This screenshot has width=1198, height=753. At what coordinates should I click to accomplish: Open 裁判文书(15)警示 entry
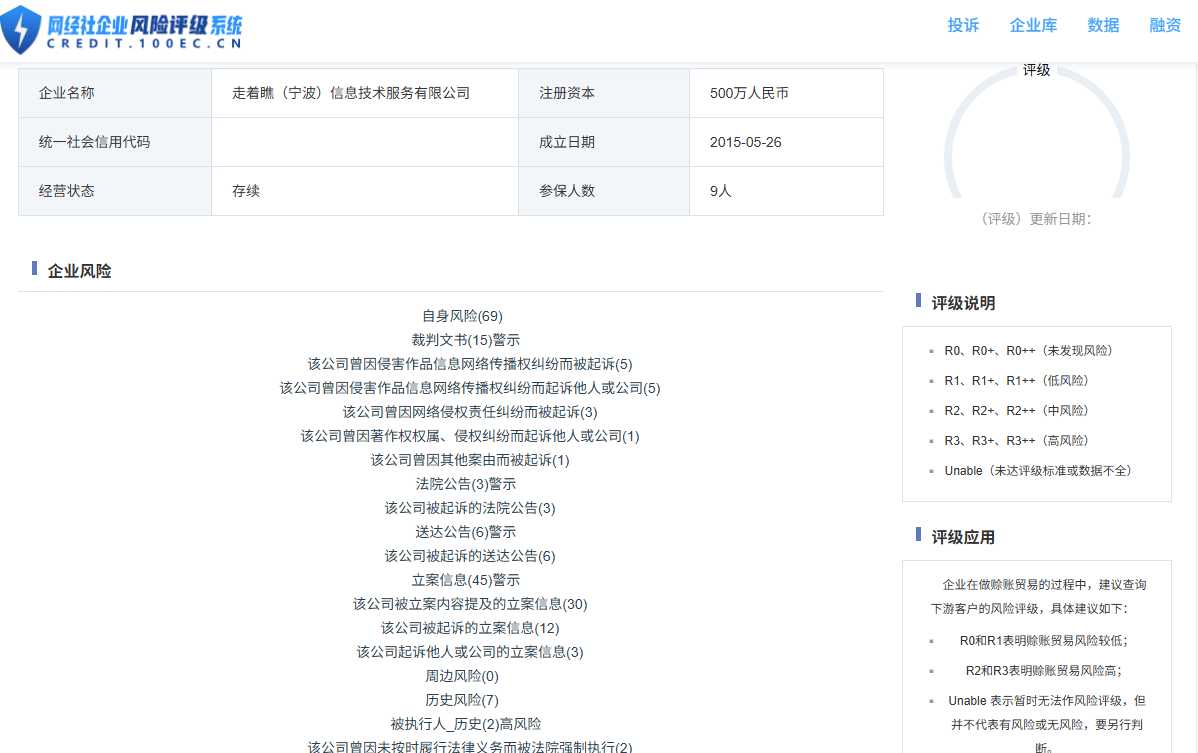(465, 340)
